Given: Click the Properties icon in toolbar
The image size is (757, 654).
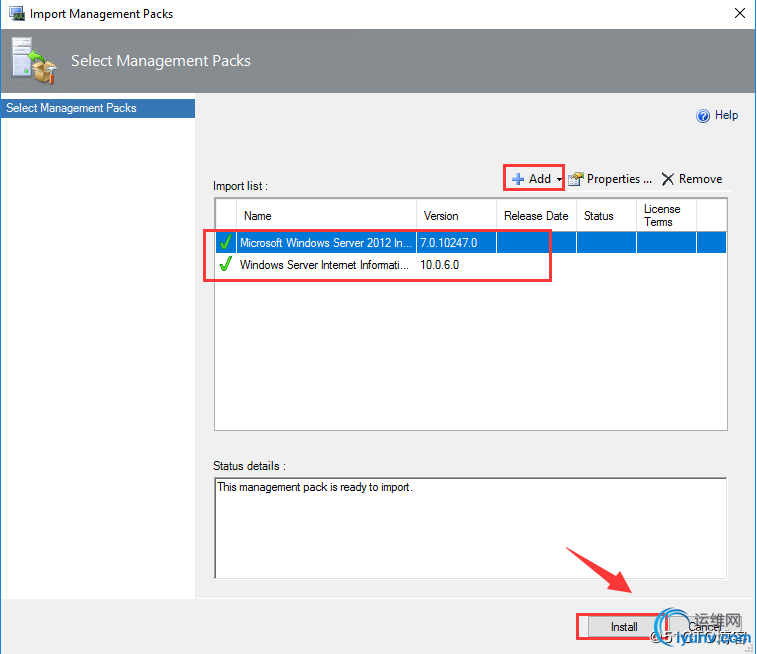Looking at the screenshot, I should point(575,179).
